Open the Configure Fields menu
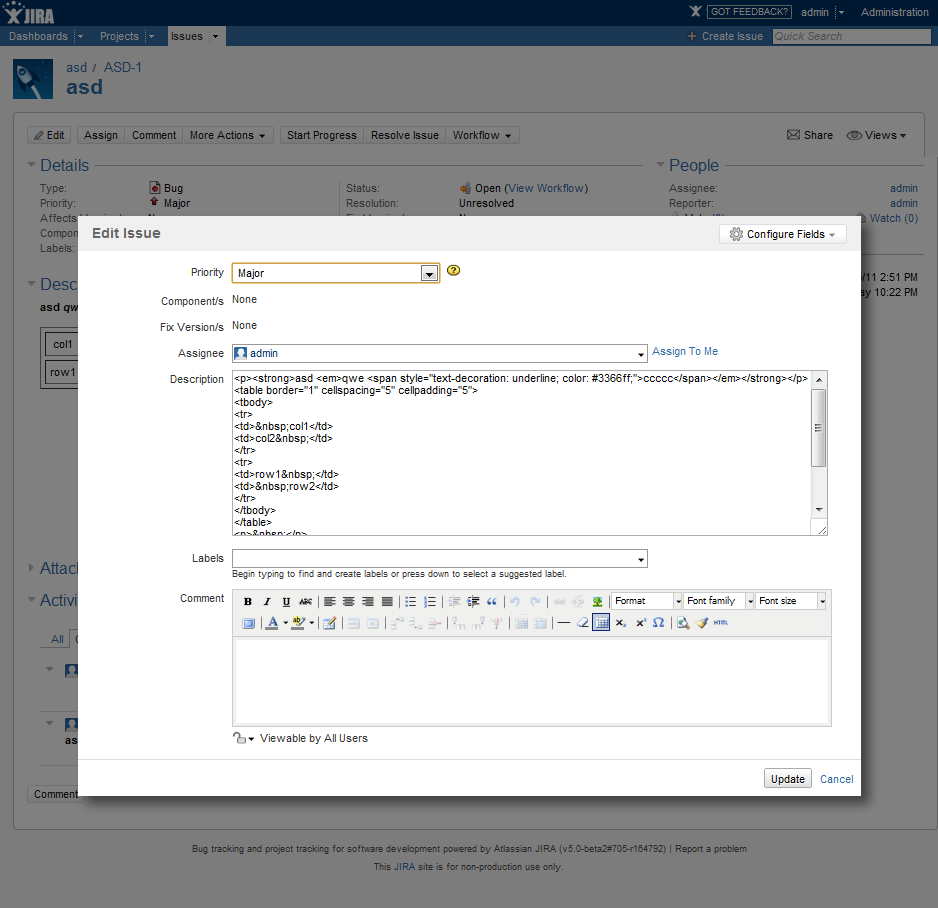 (782, 234)
